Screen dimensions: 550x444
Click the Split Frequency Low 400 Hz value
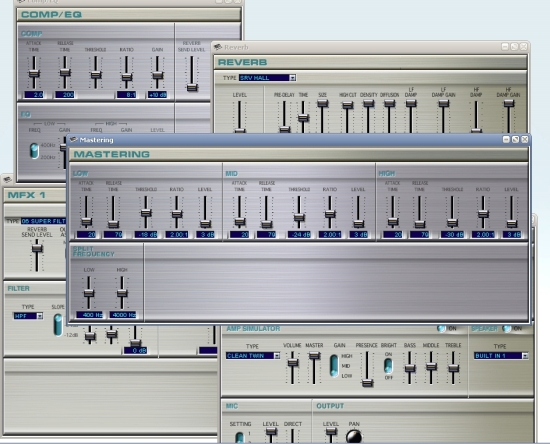pos(89,315)
